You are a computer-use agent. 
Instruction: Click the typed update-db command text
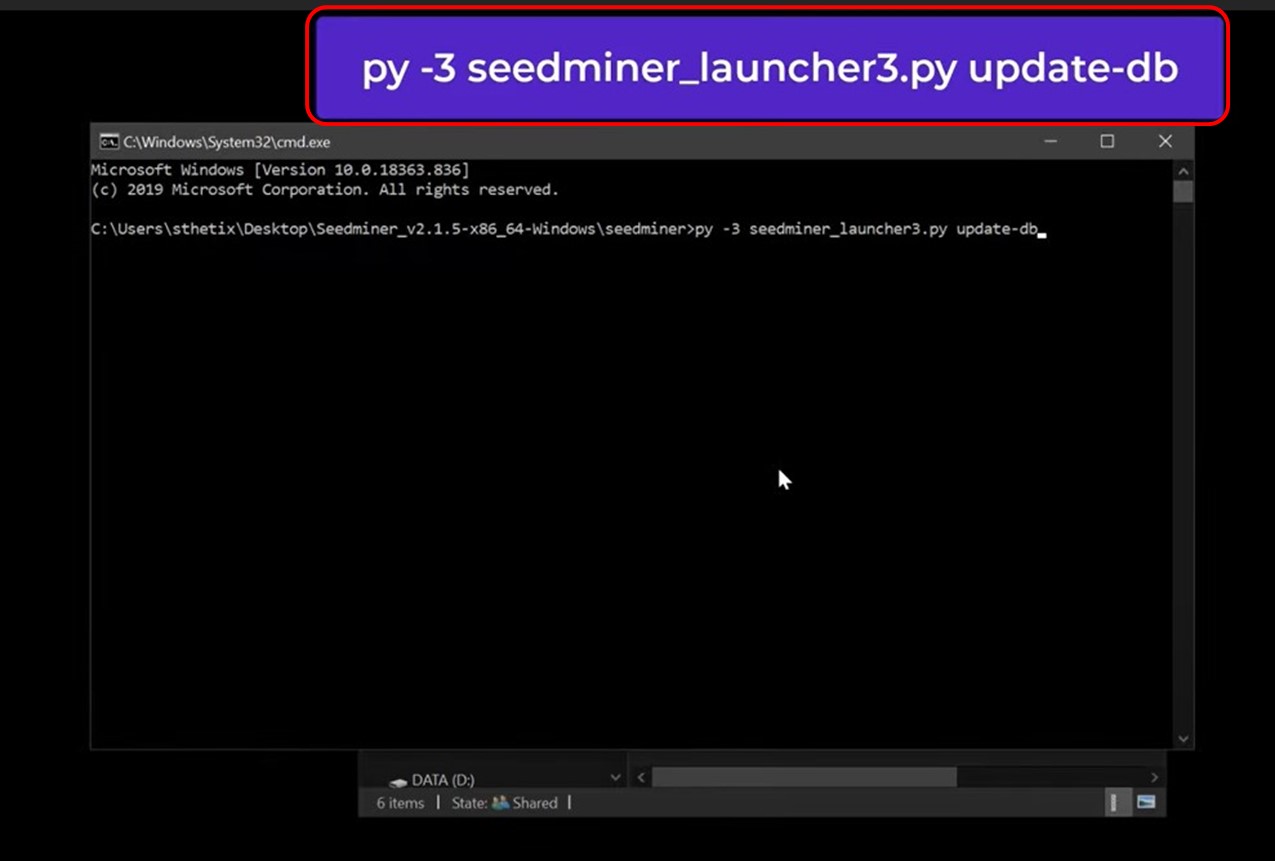click(x=867, y=230)
